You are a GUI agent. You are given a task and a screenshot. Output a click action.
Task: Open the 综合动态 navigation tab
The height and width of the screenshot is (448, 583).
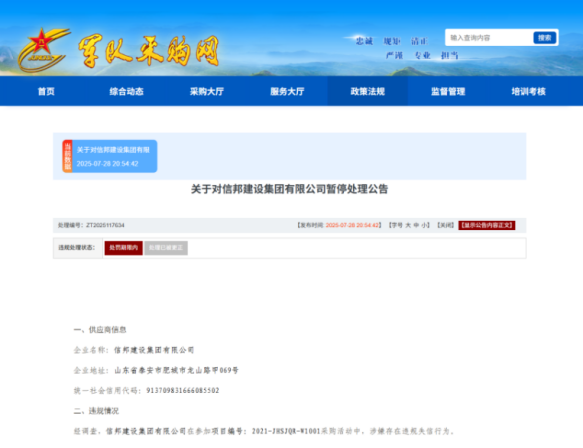point(126,91)
